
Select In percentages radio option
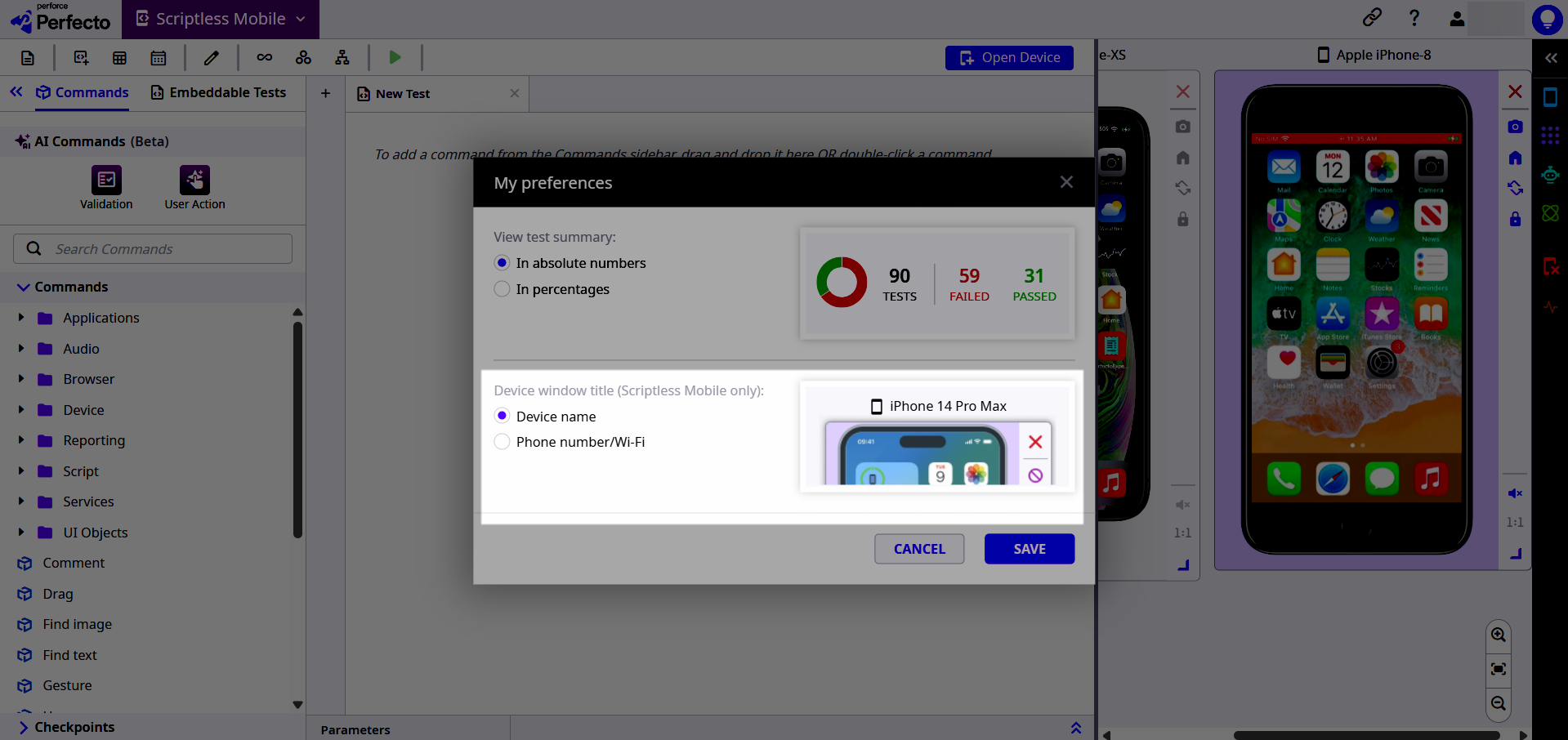[x=502, y=289]
